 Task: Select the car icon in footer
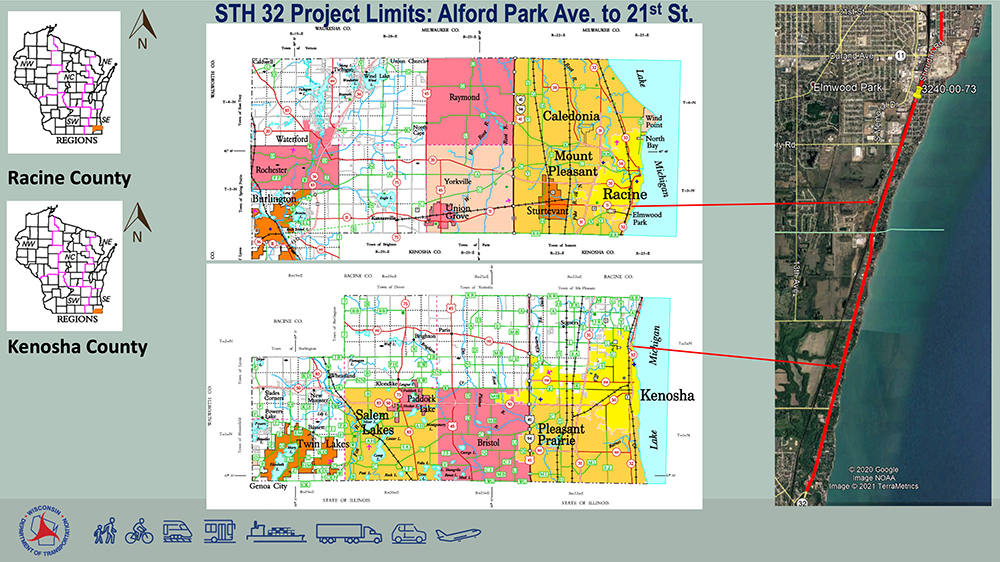point(409,532)
